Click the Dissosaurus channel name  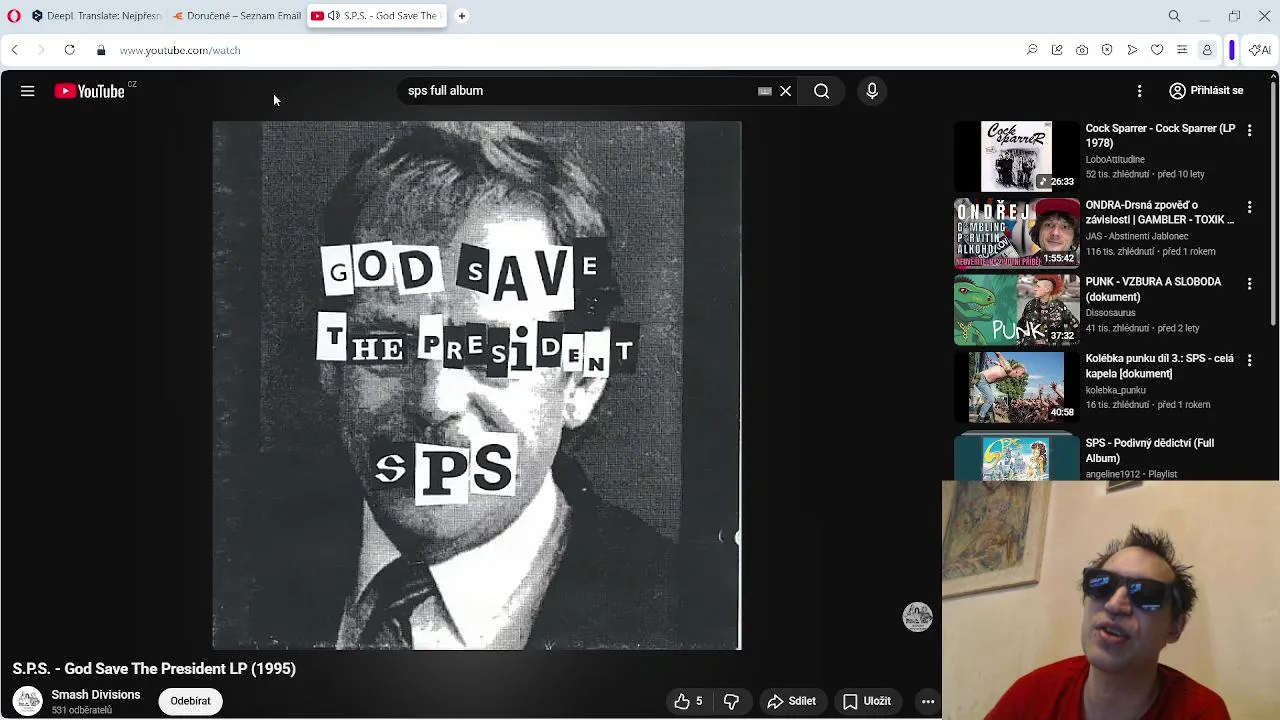pos(1111,313)
